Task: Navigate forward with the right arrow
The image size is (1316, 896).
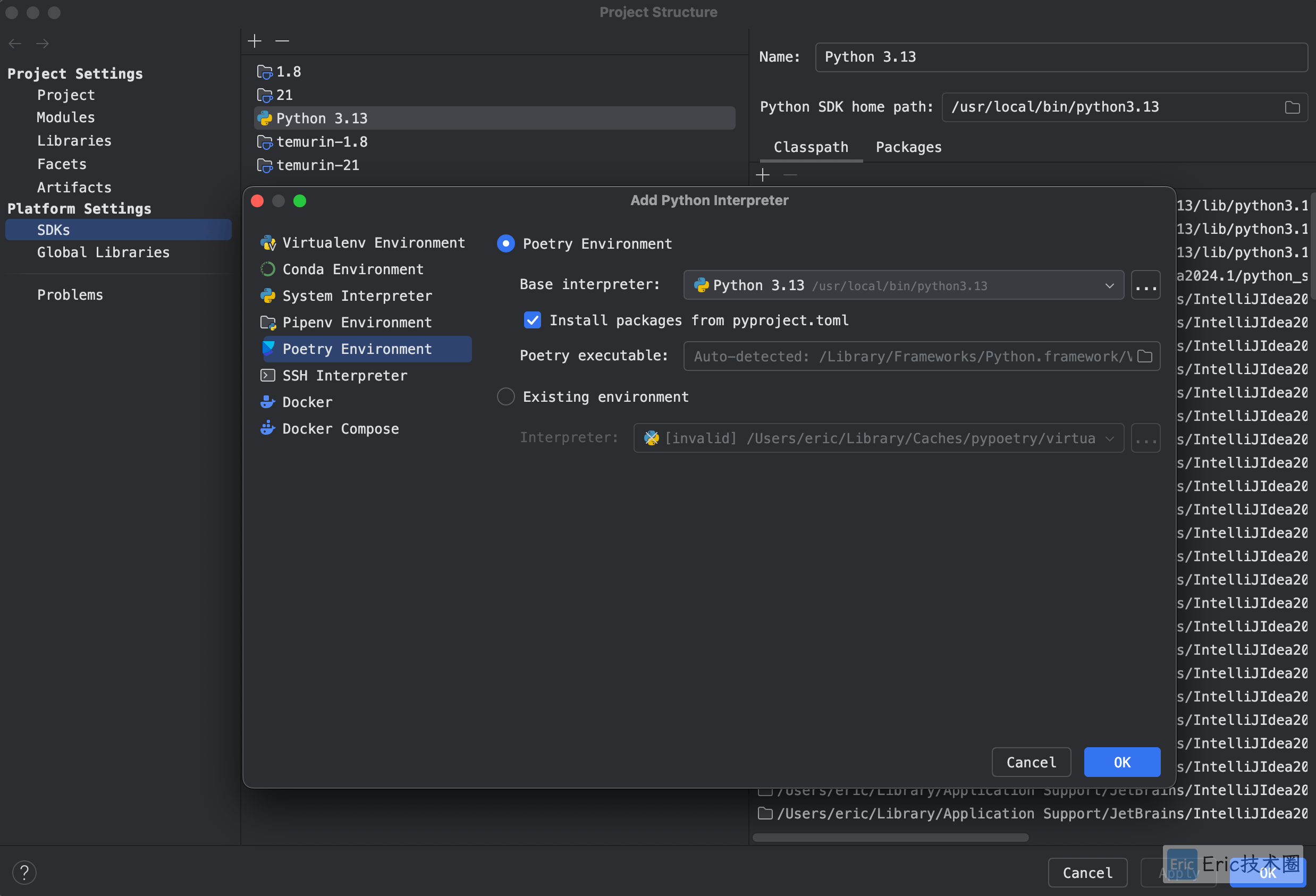Action: point(43,44)
